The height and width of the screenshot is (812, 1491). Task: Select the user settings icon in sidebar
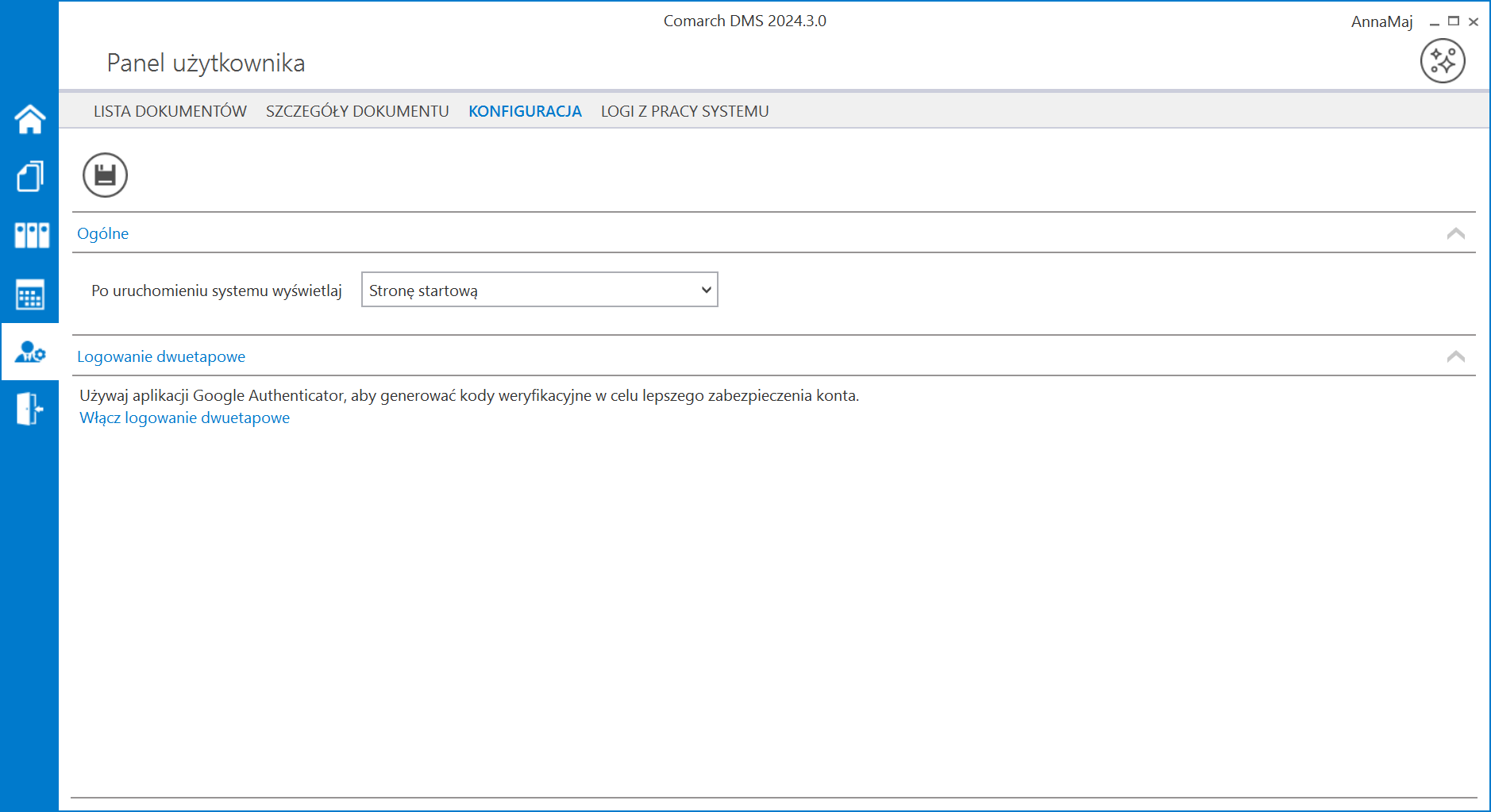coord(30,352)
